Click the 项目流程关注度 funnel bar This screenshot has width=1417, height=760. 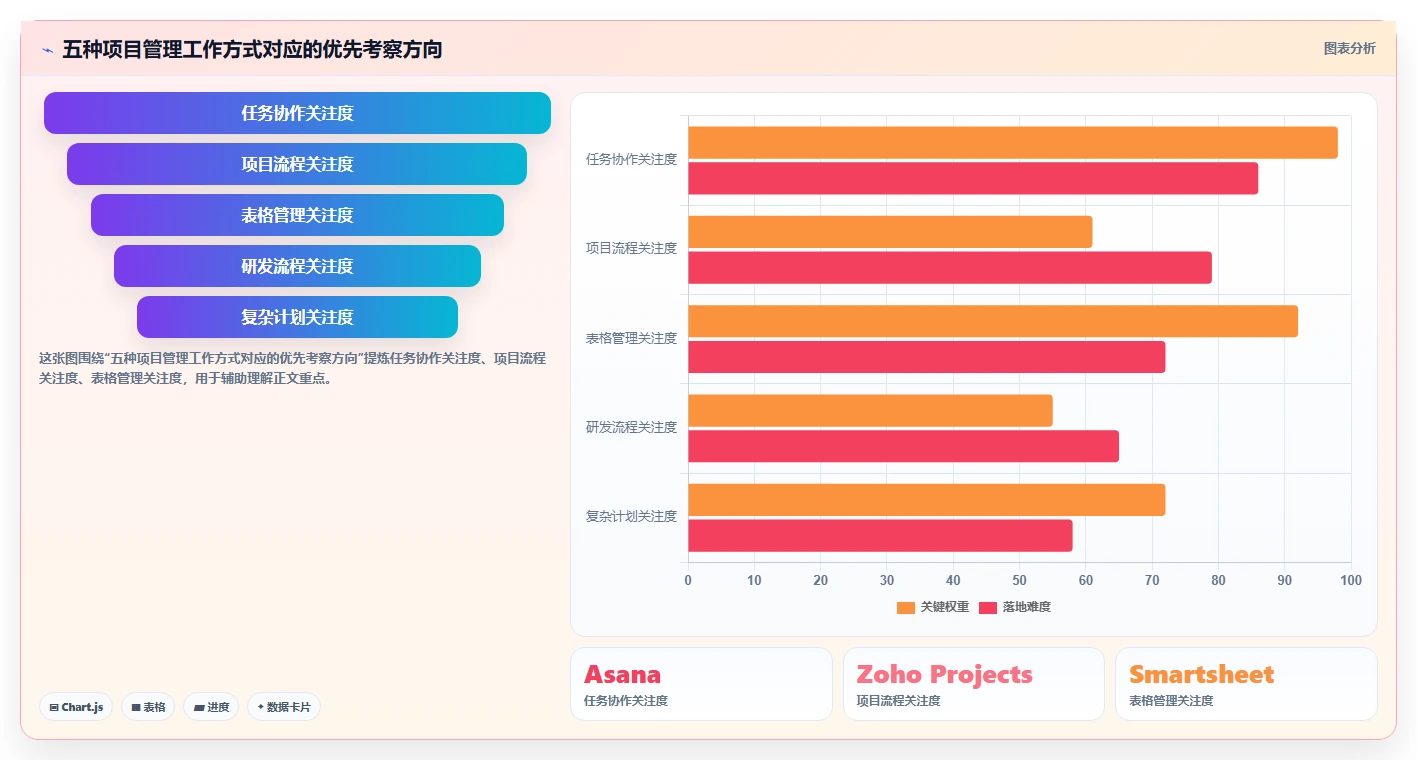click(297, 164)
